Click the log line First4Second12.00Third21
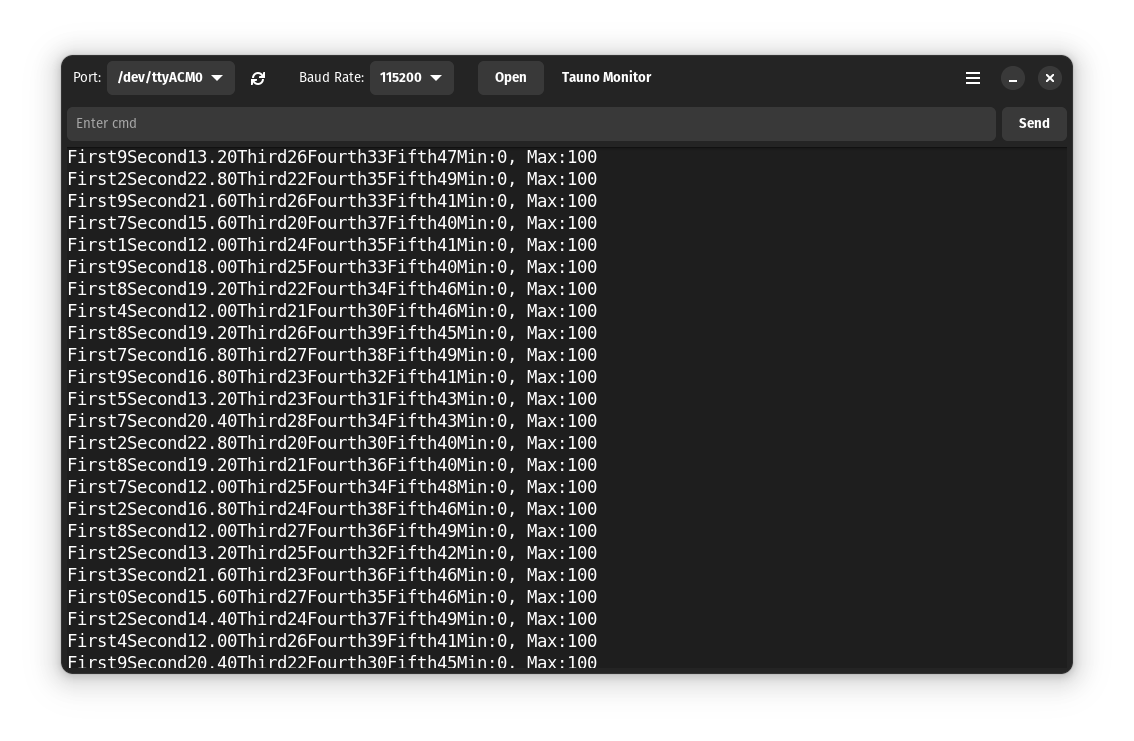The width and height of the screenshot is (1134, 741). click(x=332, y=311)
